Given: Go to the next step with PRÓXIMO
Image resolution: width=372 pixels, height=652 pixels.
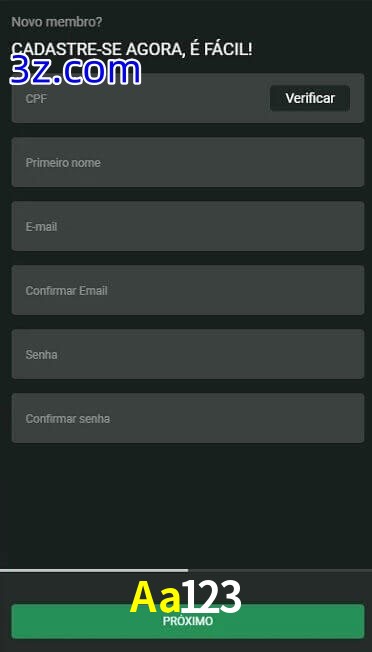Looking at the screenshot, I should click(188, 621).
